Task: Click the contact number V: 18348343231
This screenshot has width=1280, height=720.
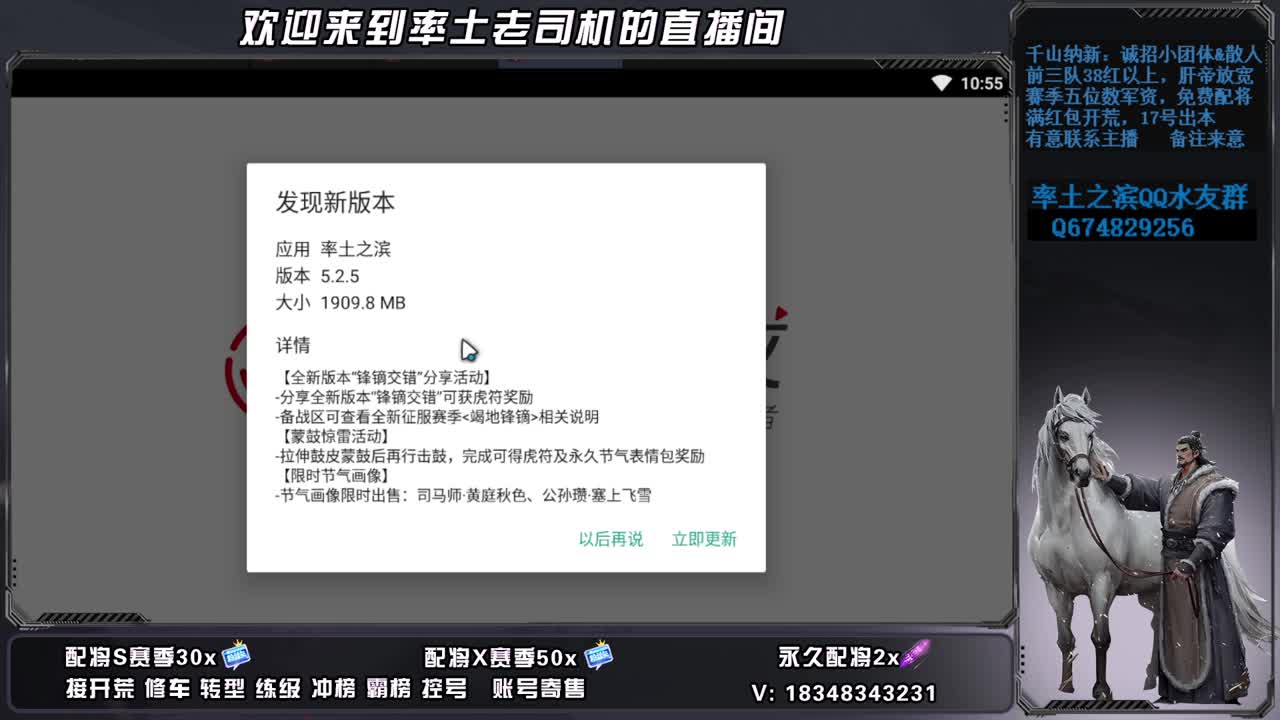Action: pos(844,693)
